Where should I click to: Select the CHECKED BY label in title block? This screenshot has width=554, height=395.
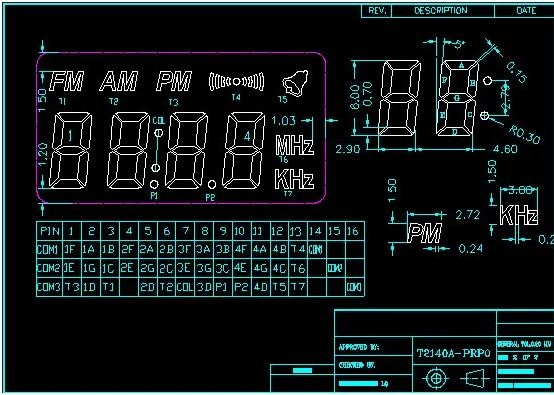pos(357,366)
